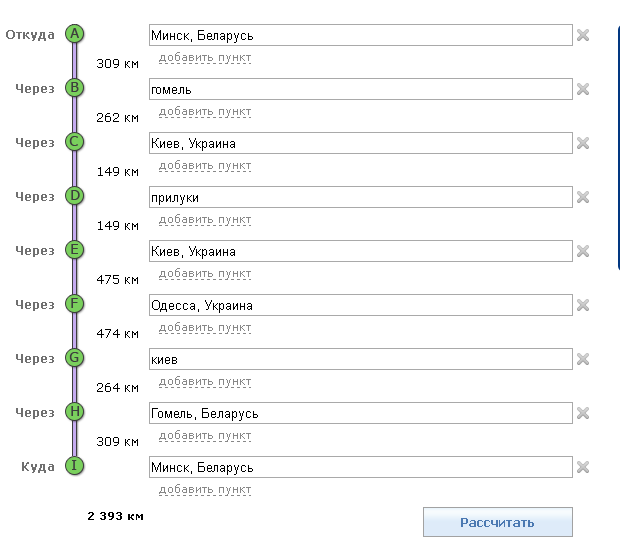Click the origin field Минск, Беларусь
The height and width of the screenshot is (541, 620).
pyautogui.click(x=361, y=35)
